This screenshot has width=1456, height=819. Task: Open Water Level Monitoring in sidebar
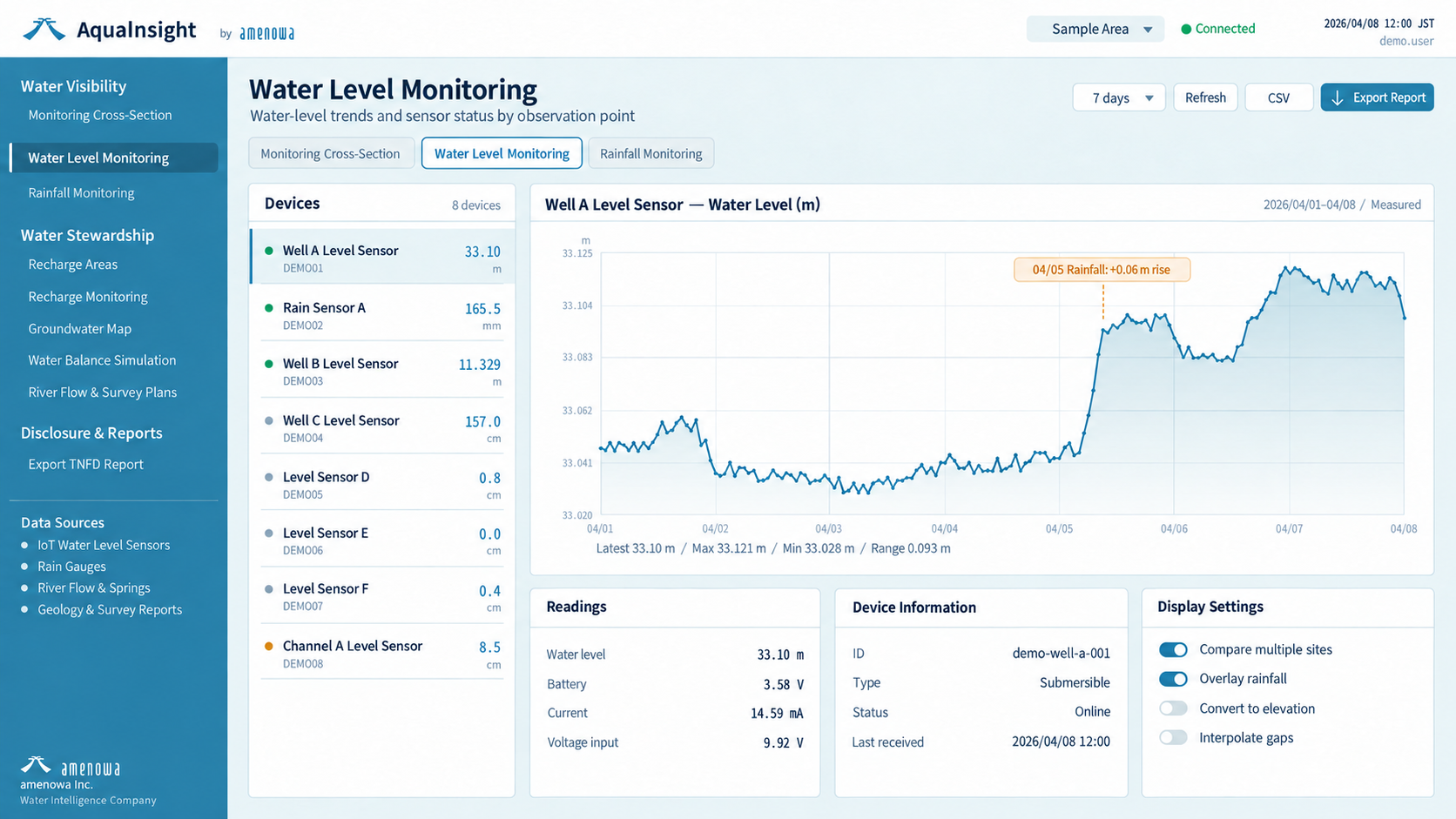pos(113,158)
